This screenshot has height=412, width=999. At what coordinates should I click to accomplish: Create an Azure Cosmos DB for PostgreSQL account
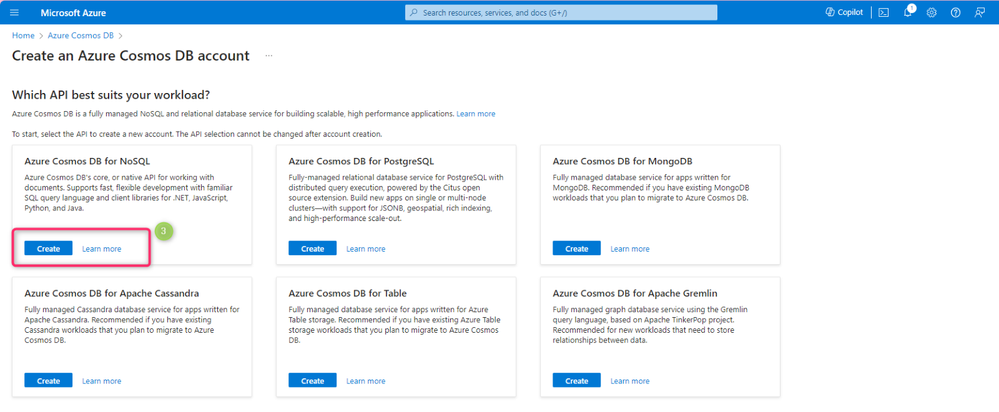pyautogui.click(x=312, y=248)
